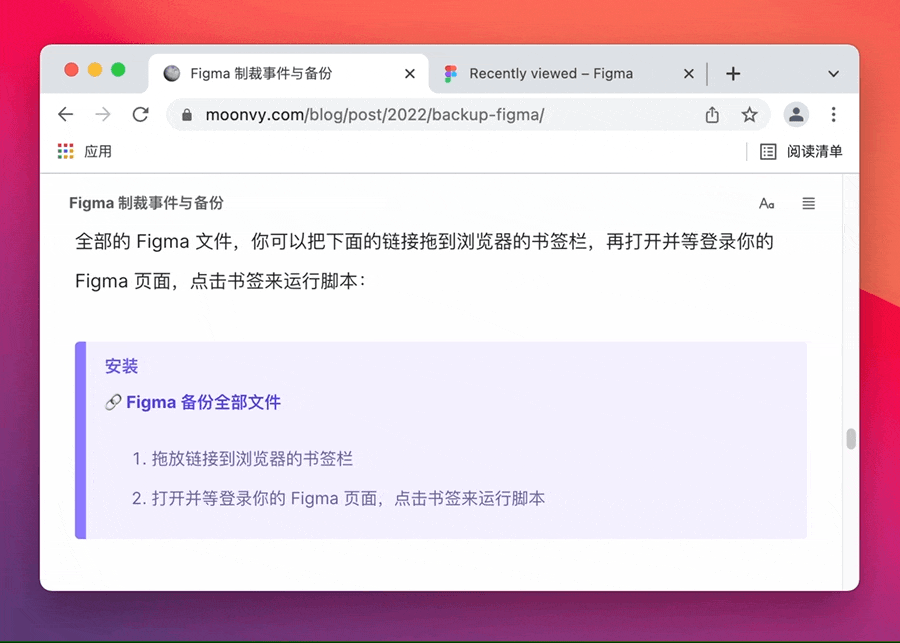
Task: Open the Chrome profile avatar menu
Action: tap(796, 115)
